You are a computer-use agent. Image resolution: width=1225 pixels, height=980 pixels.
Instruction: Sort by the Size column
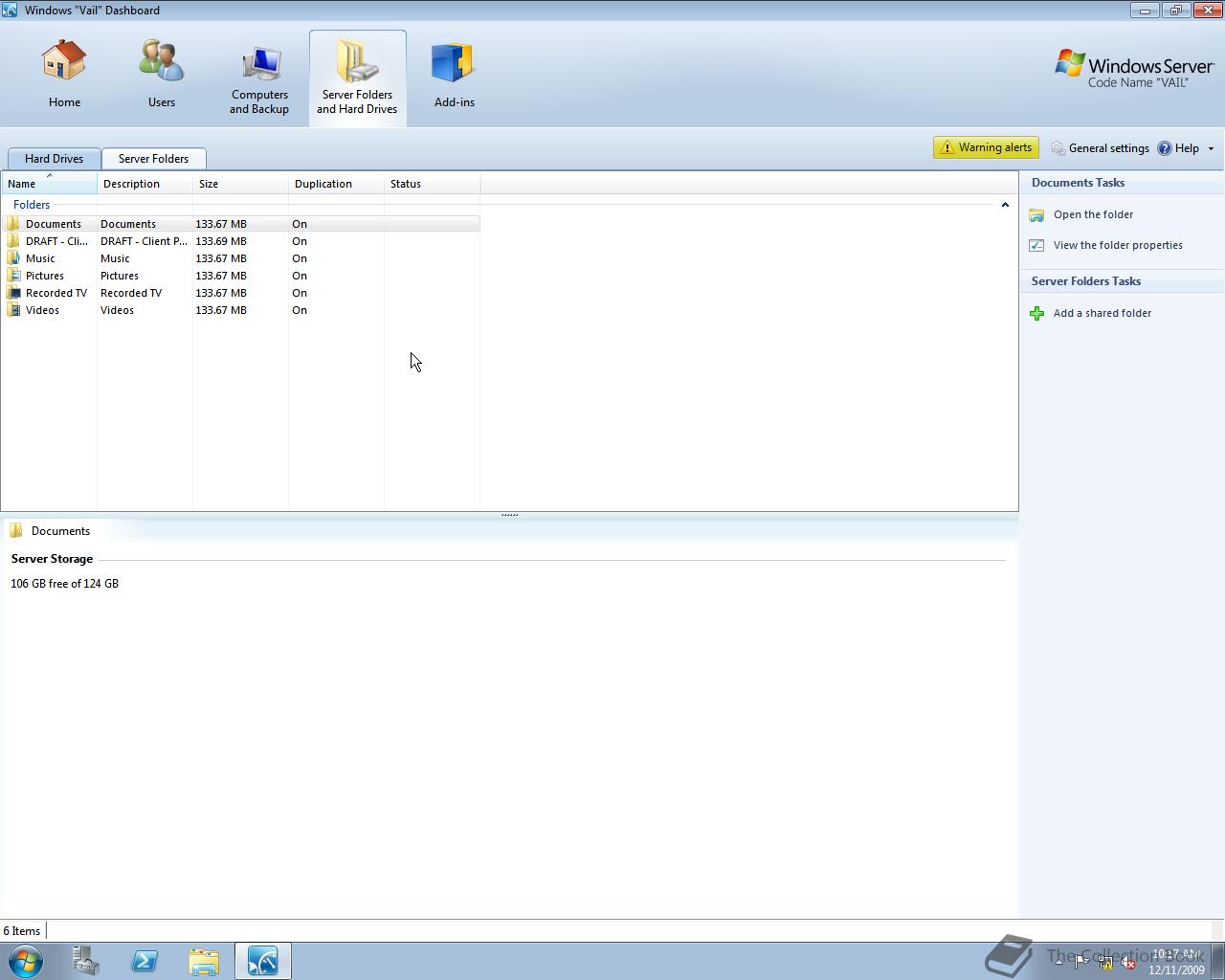(x=240, y=184)
